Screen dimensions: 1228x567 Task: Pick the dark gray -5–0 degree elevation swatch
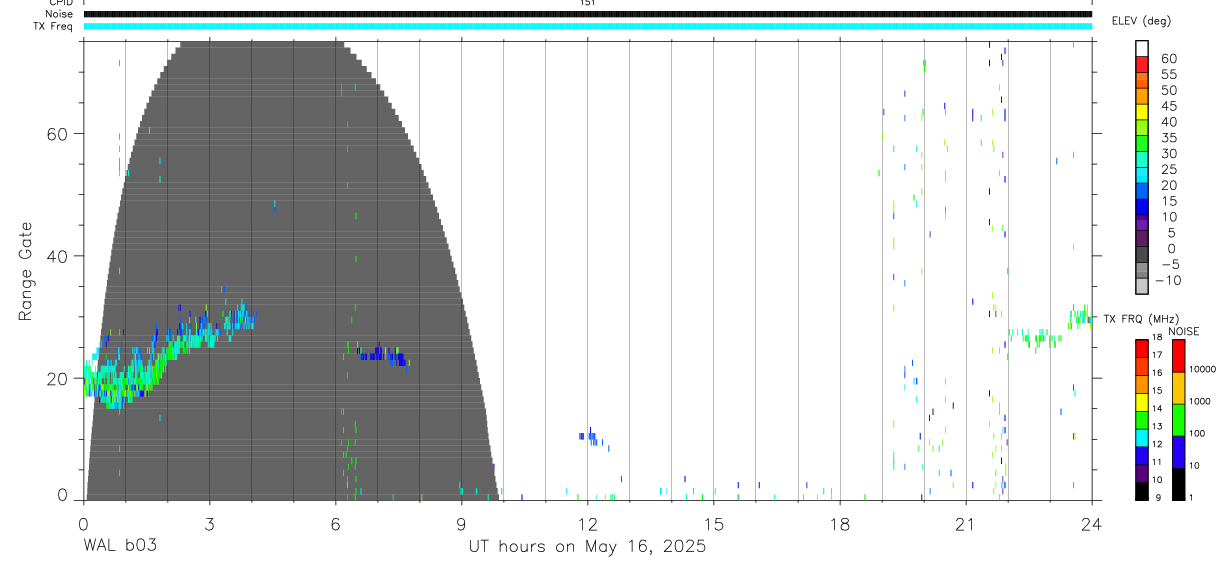click(1142, 256)
